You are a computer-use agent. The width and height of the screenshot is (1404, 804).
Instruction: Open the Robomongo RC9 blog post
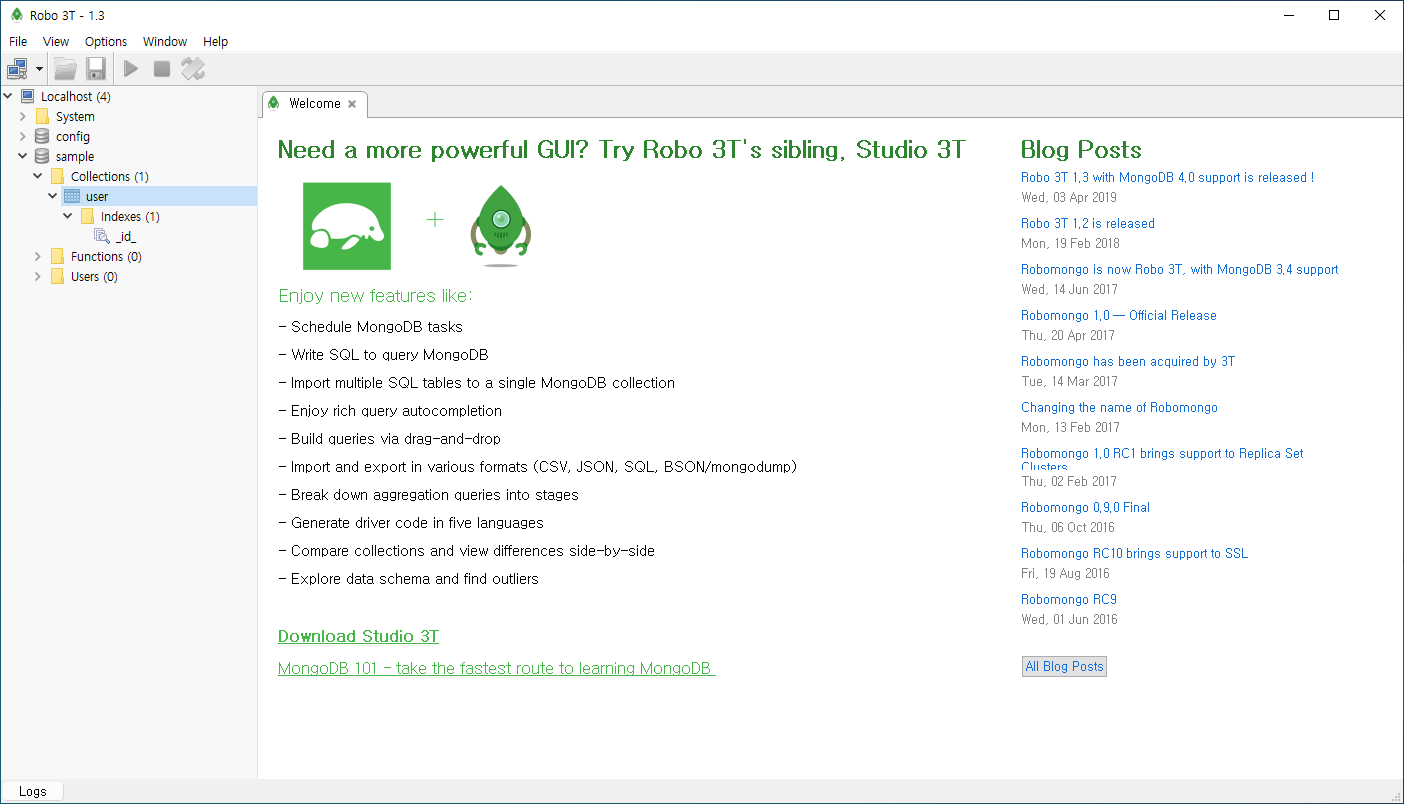click(x=1069, y=599)
